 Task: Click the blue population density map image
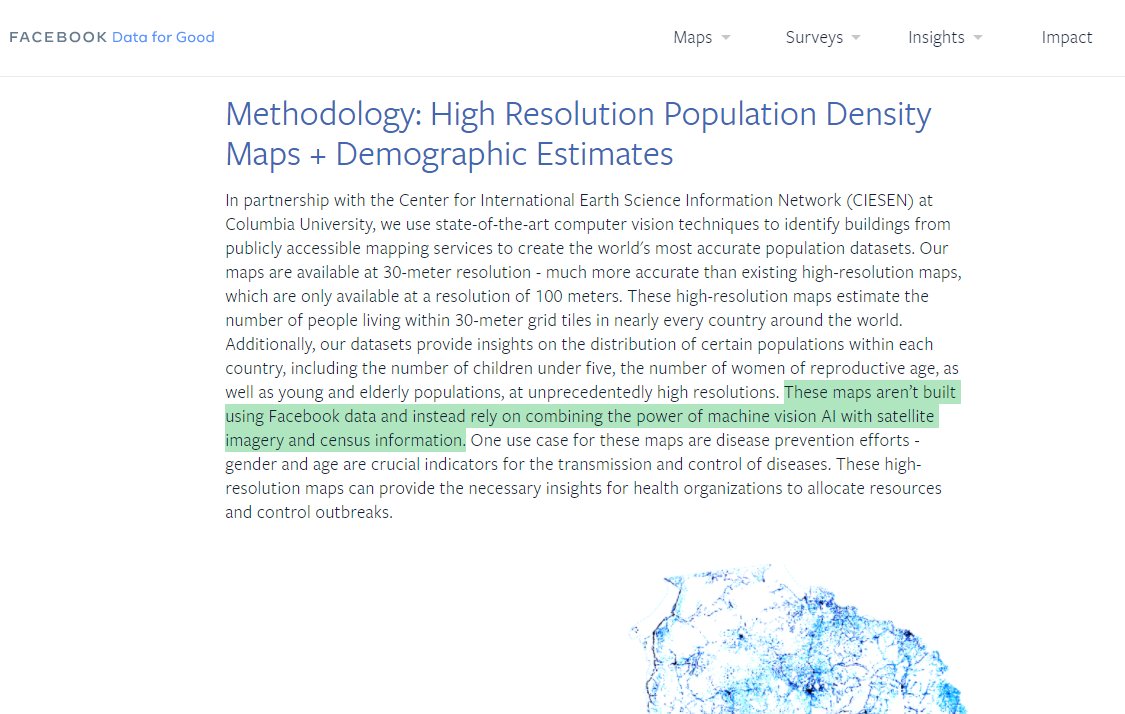point(797,639)
